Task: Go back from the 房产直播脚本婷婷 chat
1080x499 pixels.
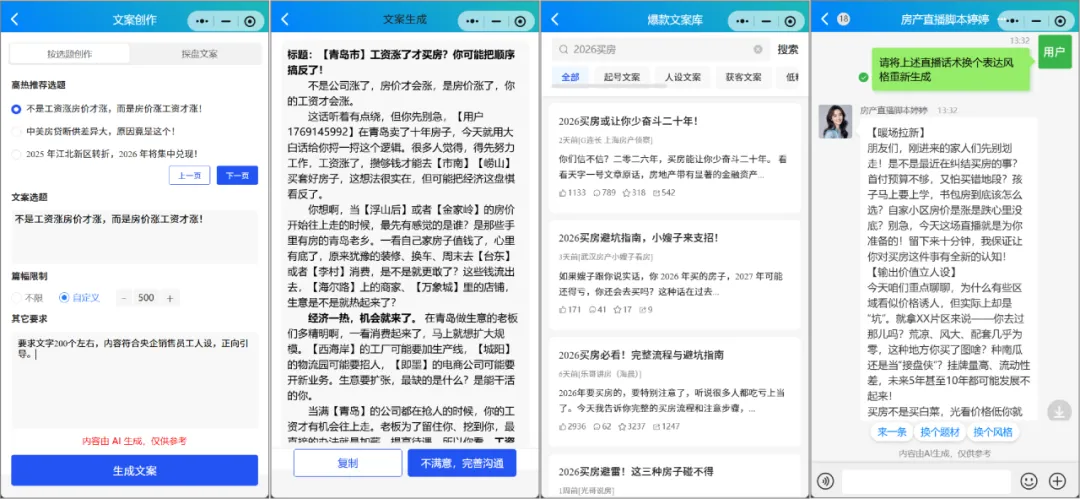Action: (824, 20)
